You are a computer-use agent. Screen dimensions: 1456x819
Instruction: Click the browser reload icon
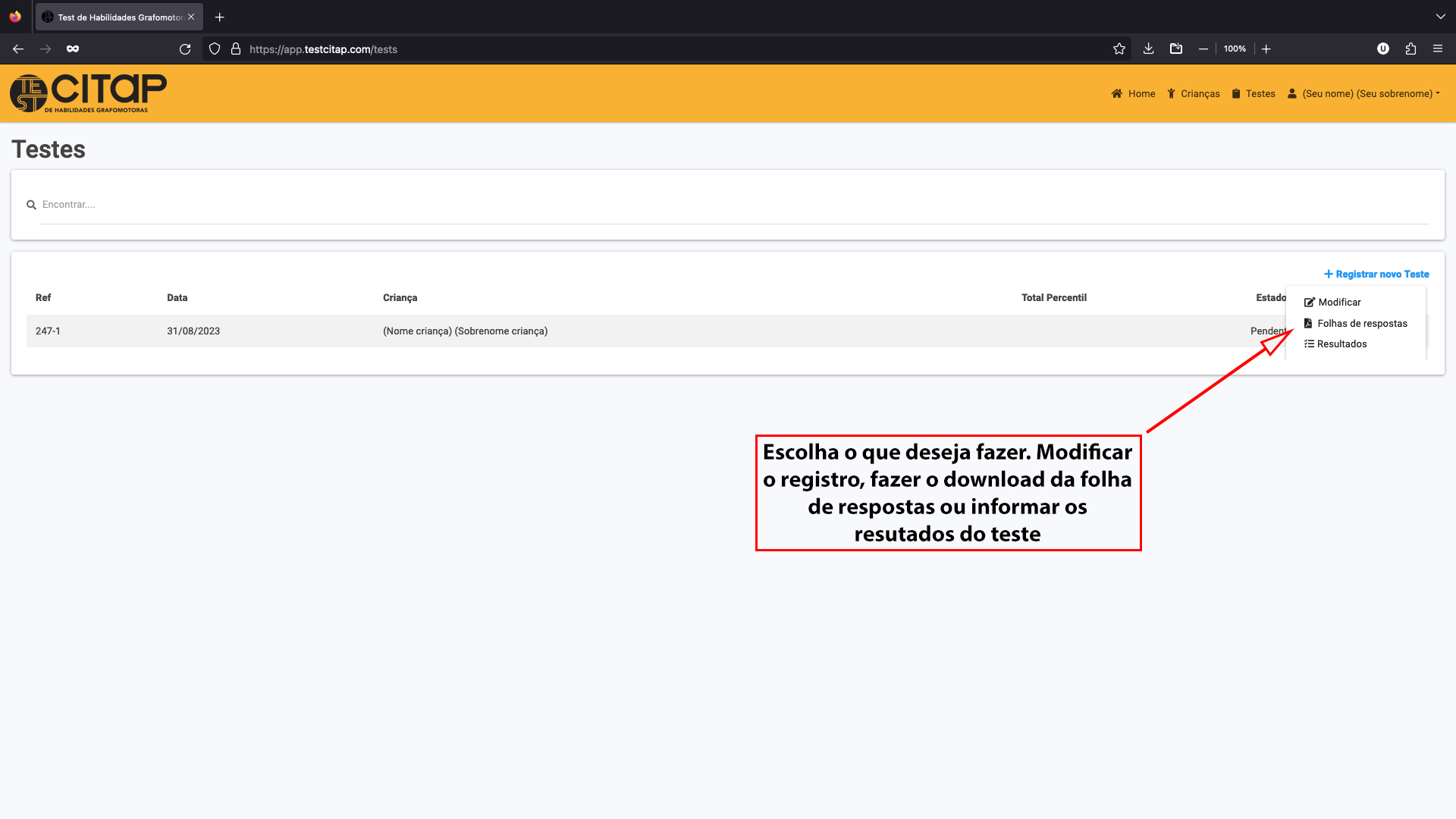[185, 49]
